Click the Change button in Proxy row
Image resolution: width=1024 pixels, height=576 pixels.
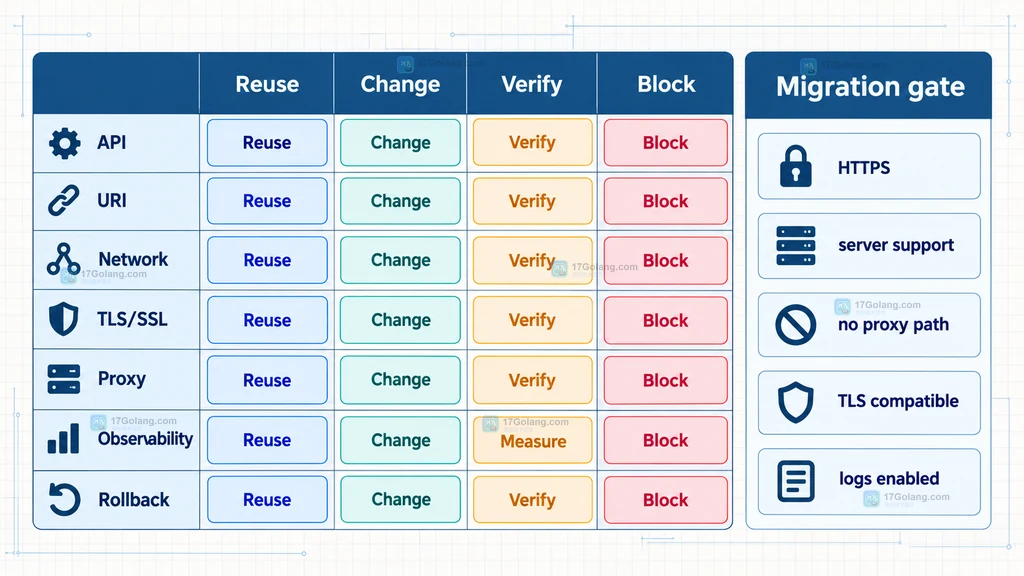point(400,379)
